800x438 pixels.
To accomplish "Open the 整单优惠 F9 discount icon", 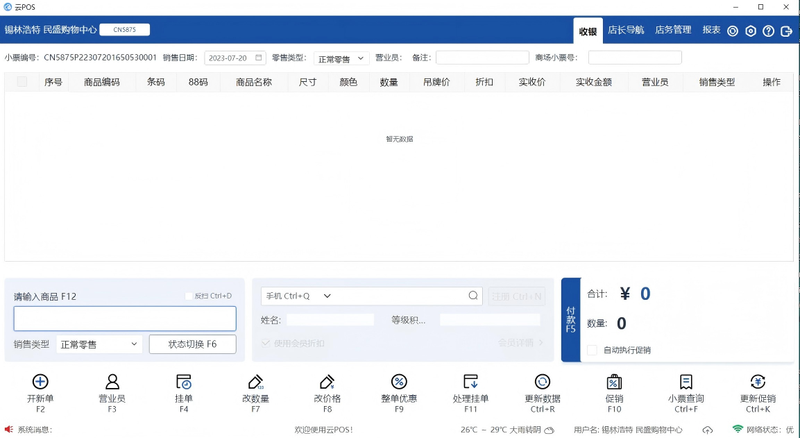I will click(x=399, y=382).
